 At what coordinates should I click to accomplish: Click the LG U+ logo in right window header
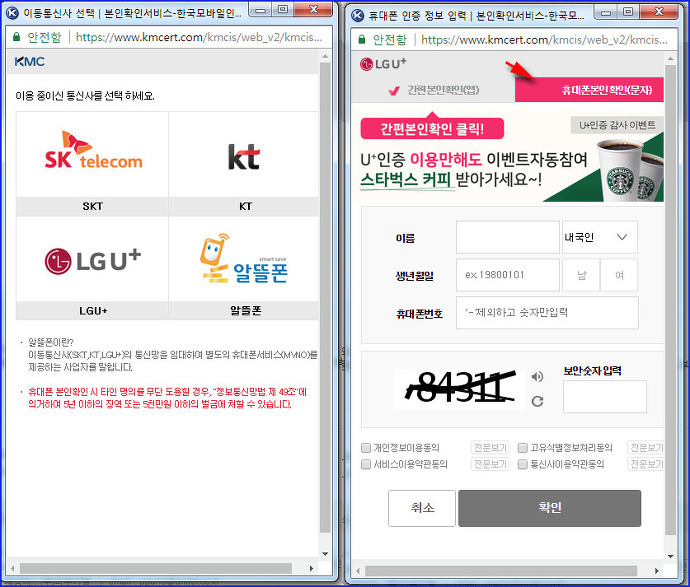pos(383,64)
